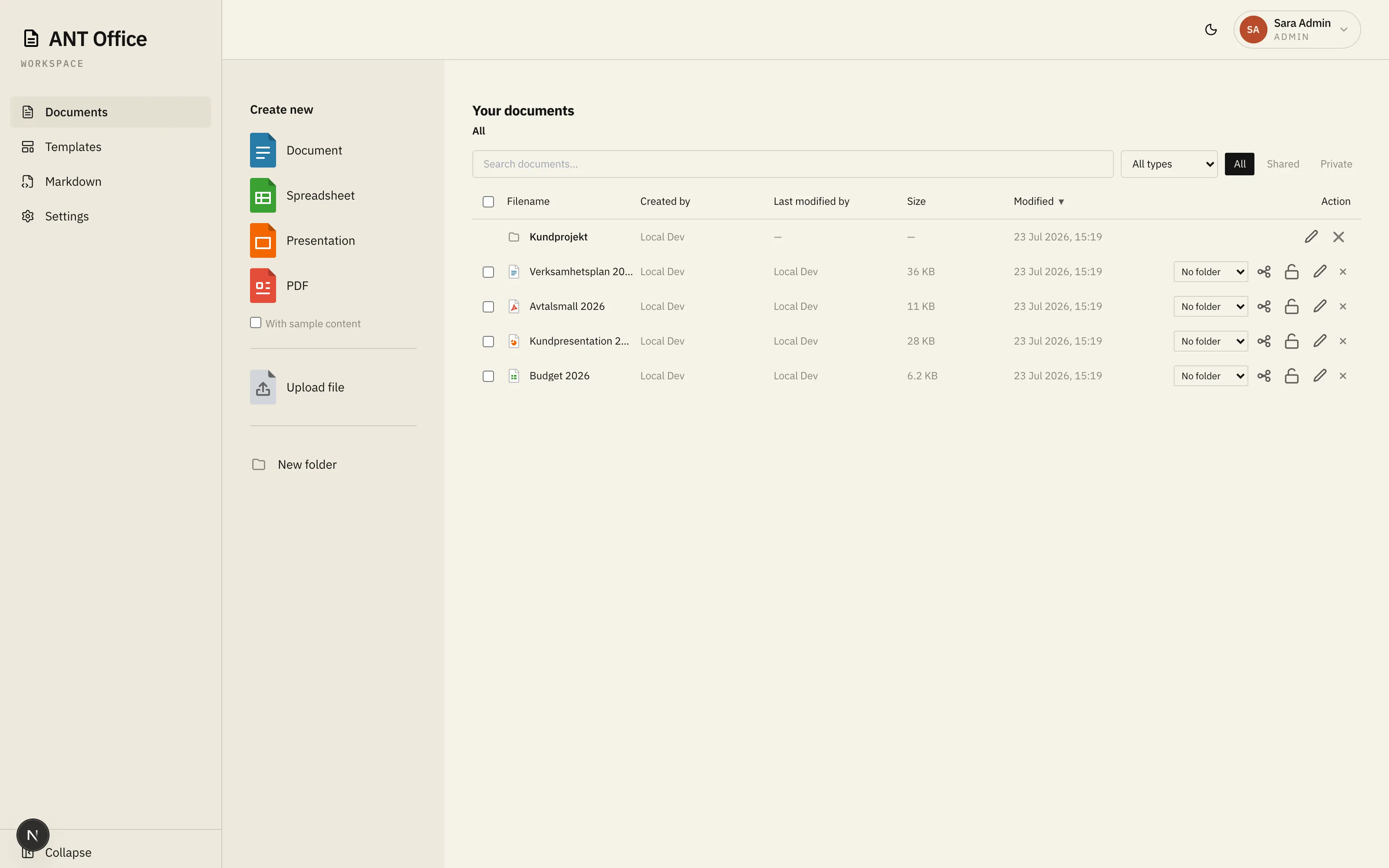
Task: Click the lock icon for Avtalsmall 2026
Action: [x=1291, y=306]
